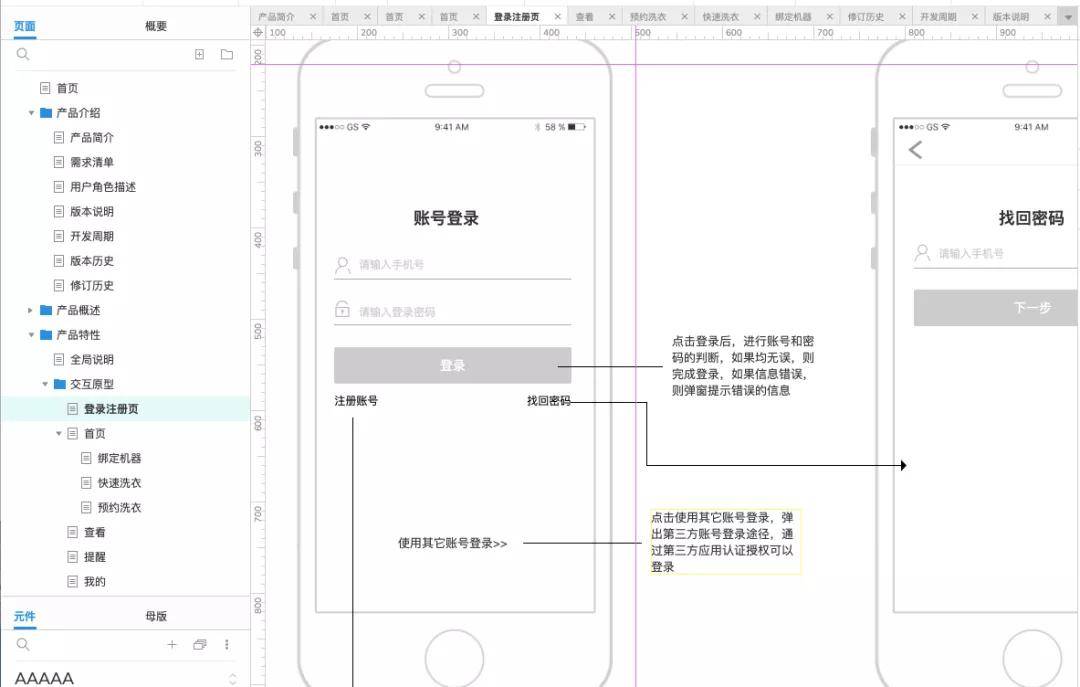
Task: Open the AAAAA library dropdown
Action: tap(233, 679)
